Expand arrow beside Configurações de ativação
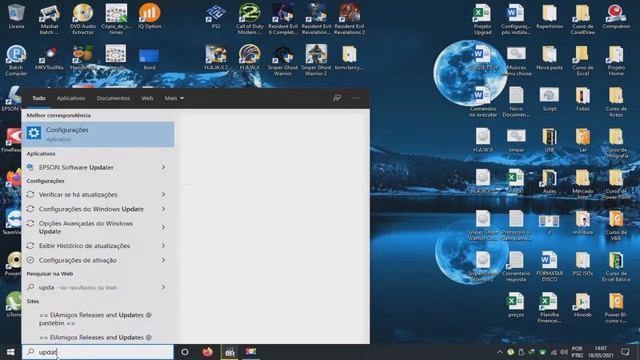This screenshot has height=360, width=640. (163, 260)
